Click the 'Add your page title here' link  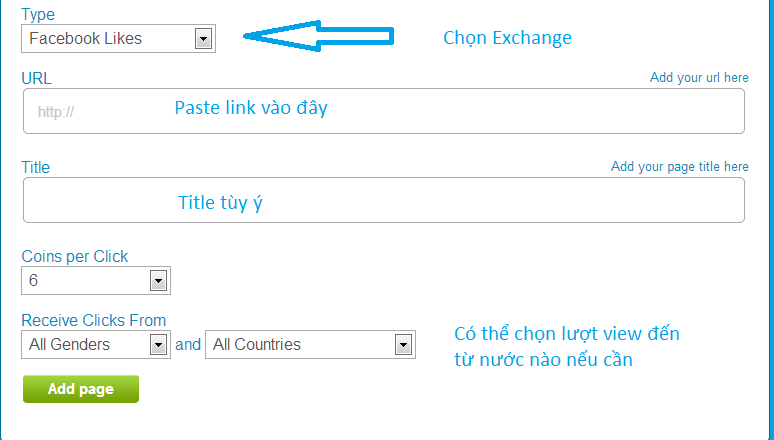coord(679,167)
